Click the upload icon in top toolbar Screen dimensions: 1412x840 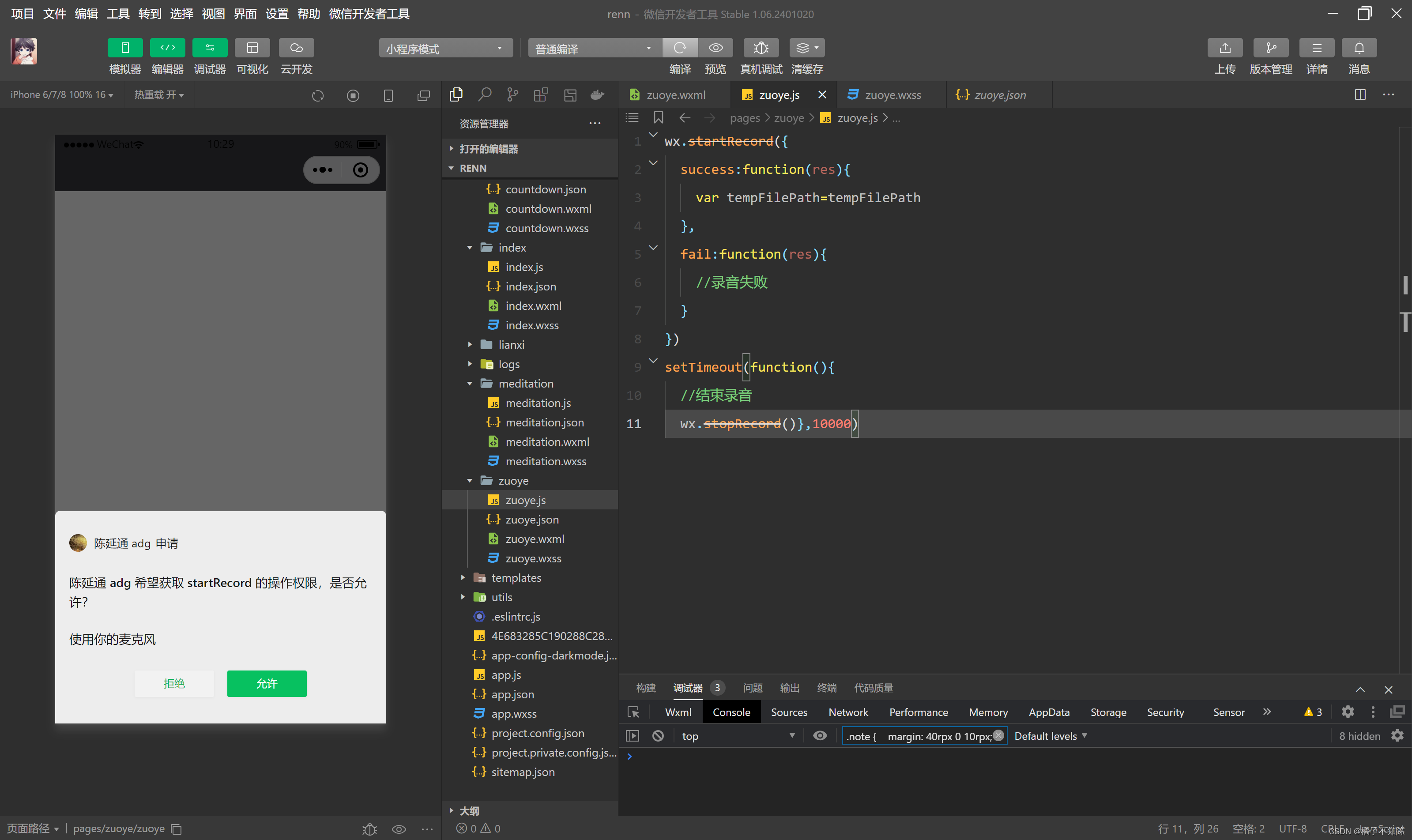click(1225, 48)
